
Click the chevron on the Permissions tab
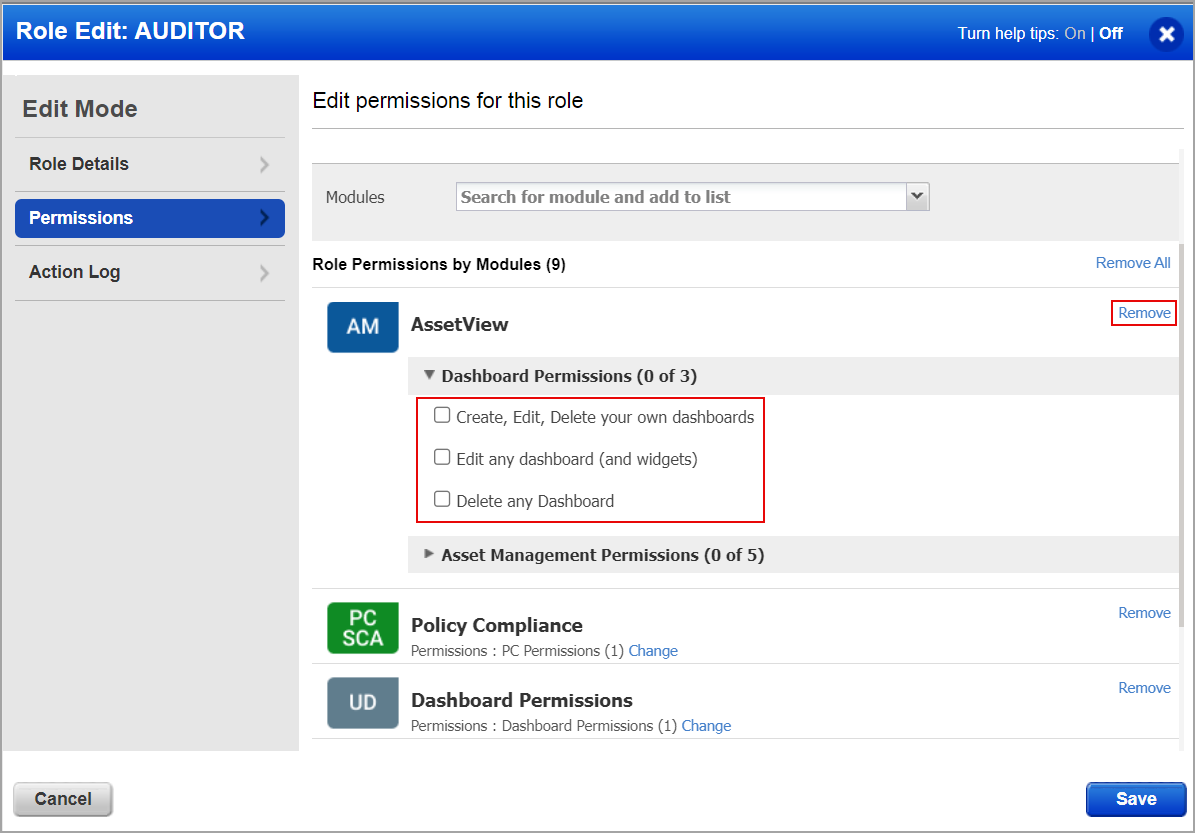coord(264,218)
